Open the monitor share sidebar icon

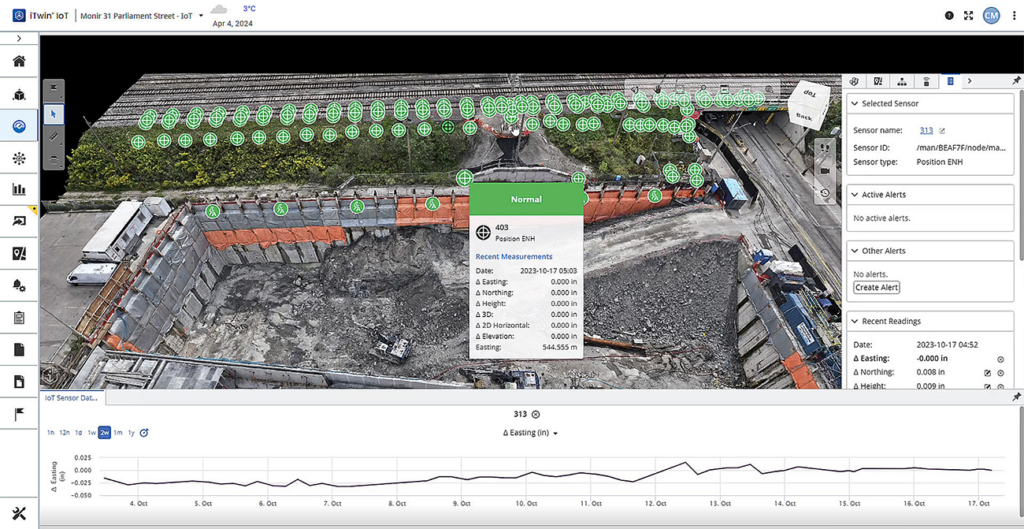tap(19, 222)
